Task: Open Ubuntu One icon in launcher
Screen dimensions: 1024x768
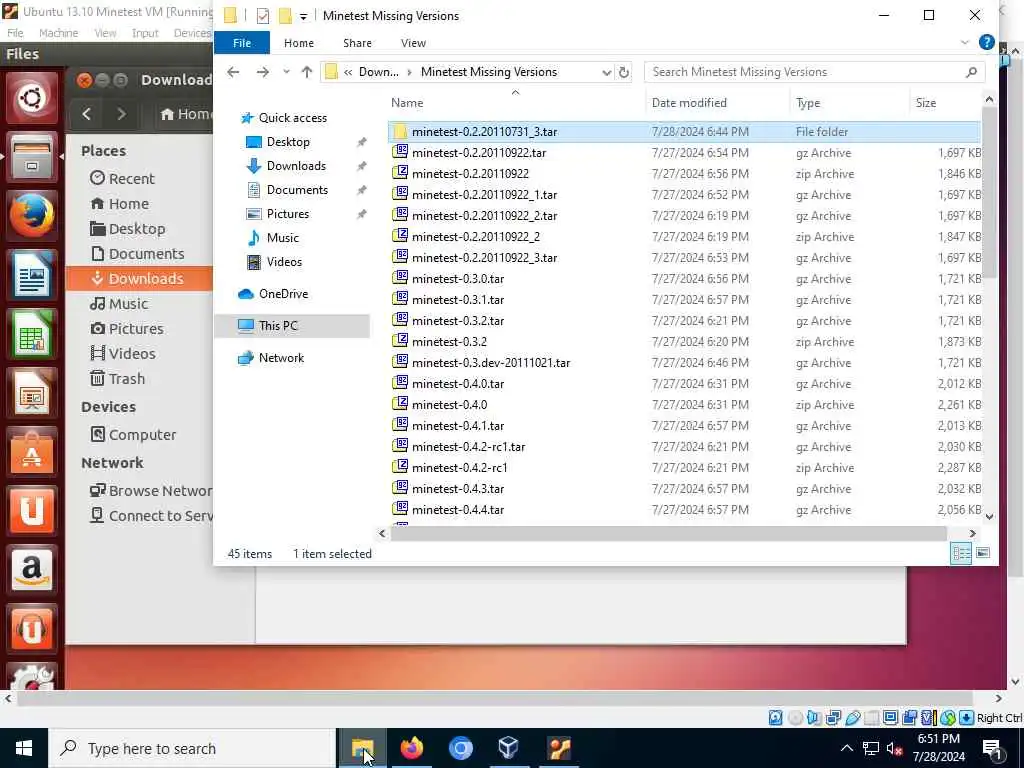Action: coord(31,510)
